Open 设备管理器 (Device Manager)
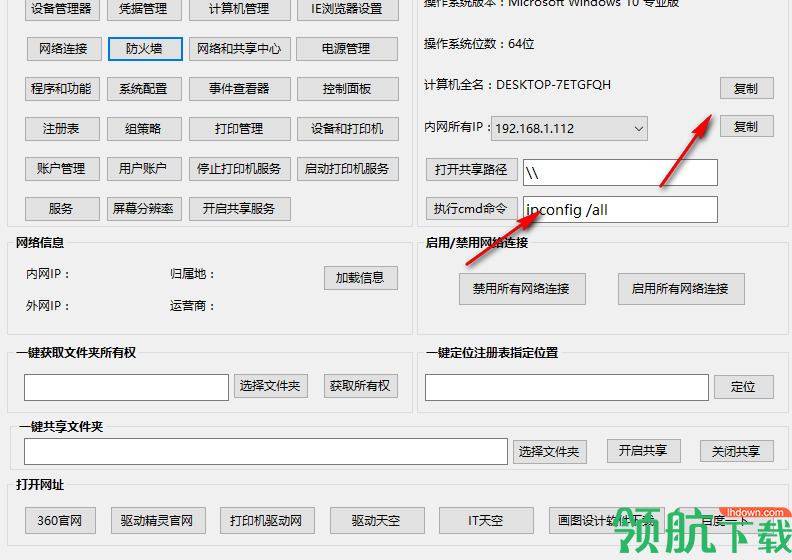The image size is (792, 560). click(x=62, y=9)
